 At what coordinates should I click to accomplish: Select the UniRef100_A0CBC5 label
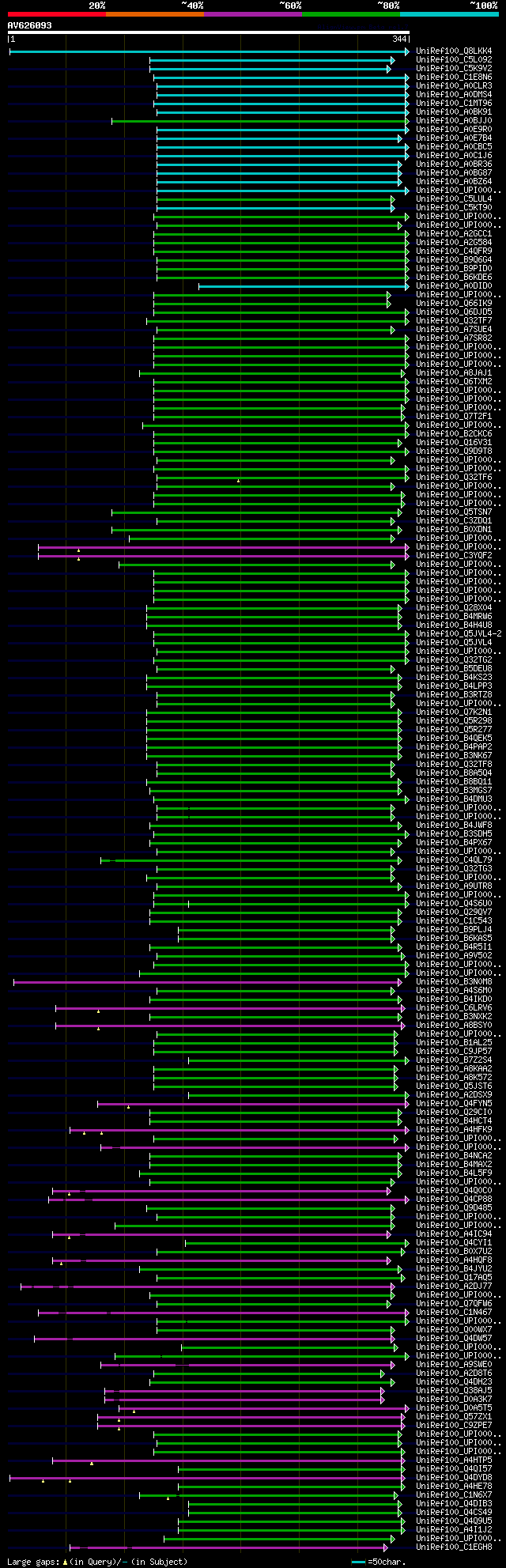(454, 147)
